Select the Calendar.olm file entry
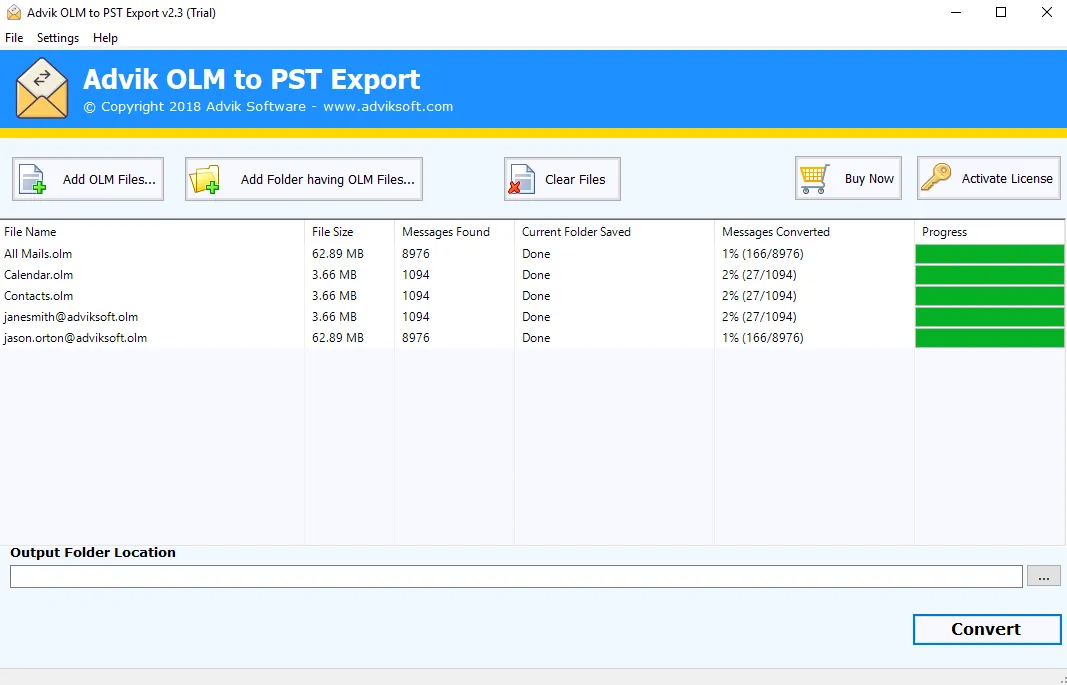 pos(38,275)
